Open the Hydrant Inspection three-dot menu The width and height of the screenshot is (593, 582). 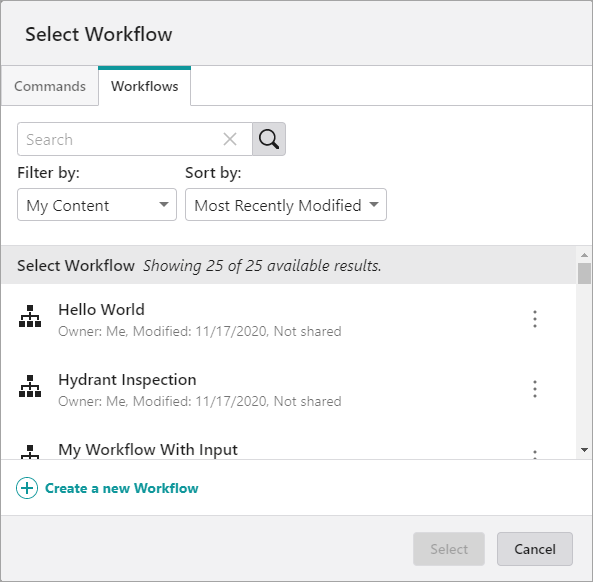pos(535,389)
